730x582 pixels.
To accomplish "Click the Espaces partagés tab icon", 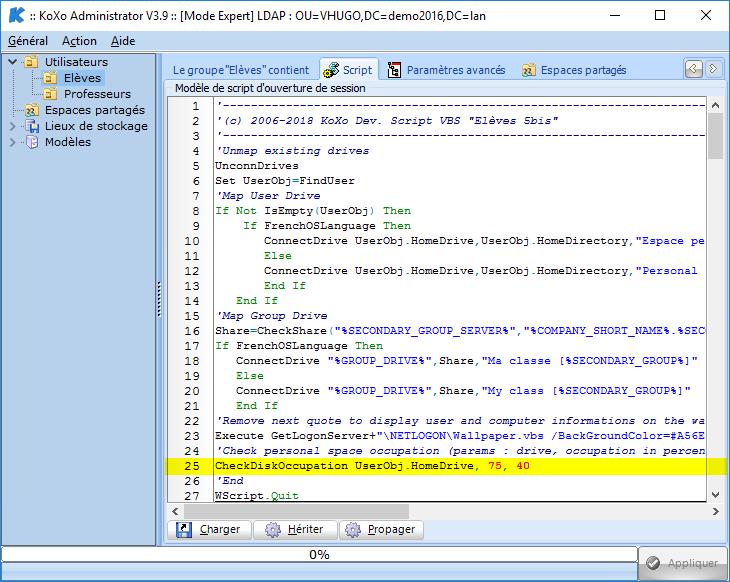I will pos(528,70).
